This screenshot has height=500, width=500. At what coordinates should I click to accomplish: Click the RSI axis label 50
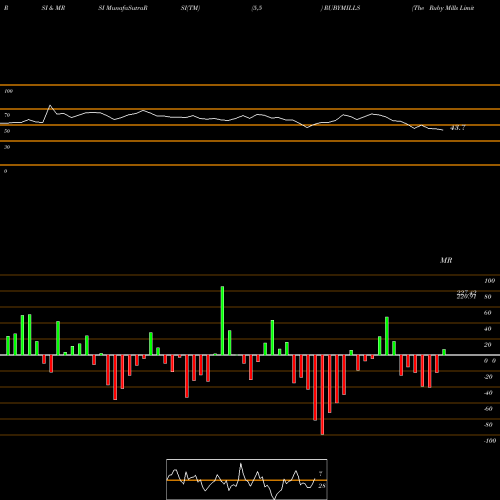click(x=7, y=131)
